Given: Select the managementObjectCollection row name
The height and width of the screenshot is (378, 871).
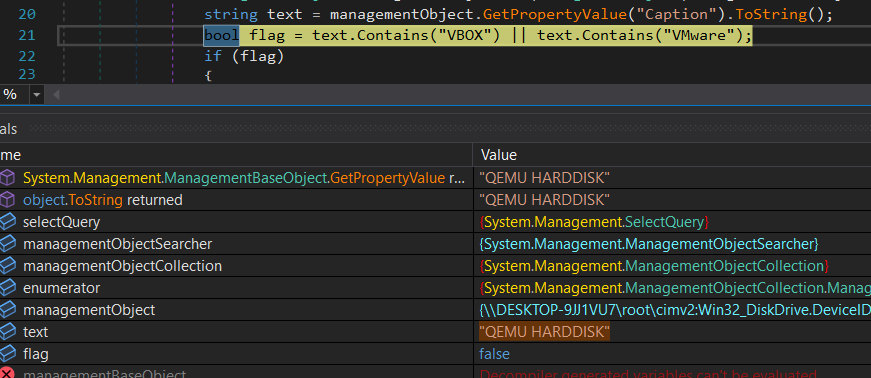Looking at the screenshot, I should click(x=122, y=266).
